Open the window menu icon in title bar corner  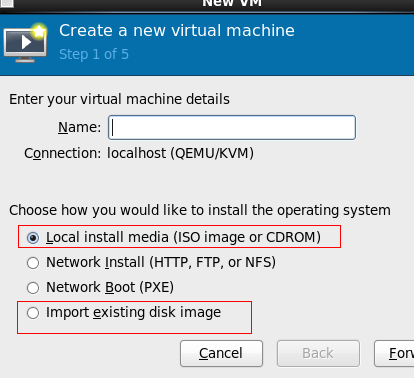tap(7, 3)
